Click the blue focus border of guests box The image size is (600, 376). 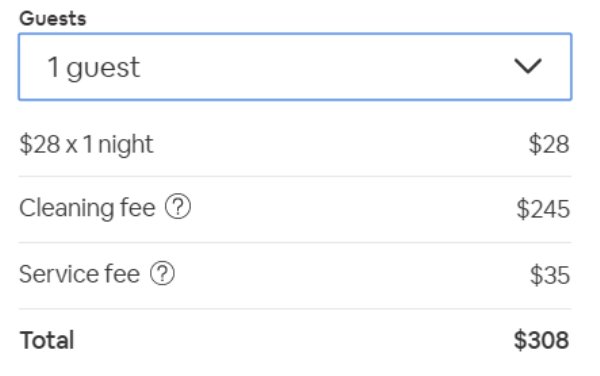(x=295, y=34)
